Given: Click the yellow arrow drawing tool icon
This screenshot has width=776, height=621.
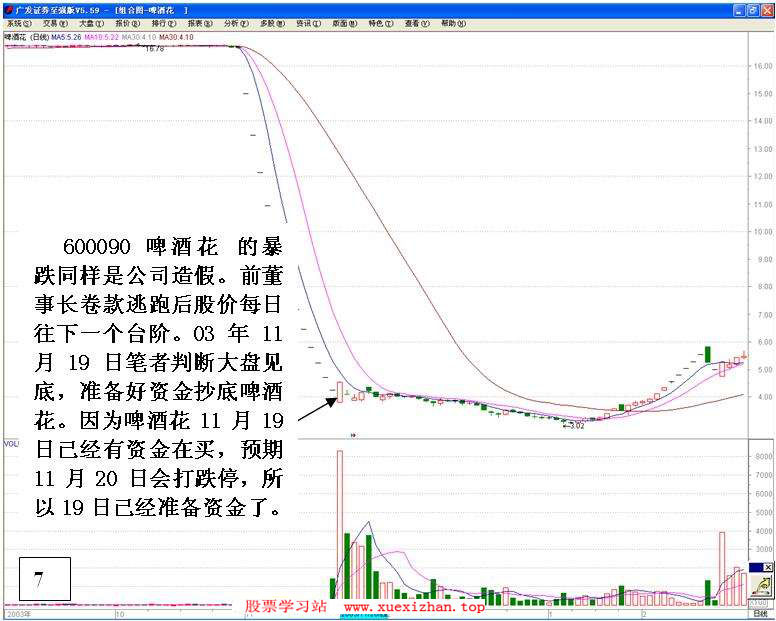Looking at the screenshot, I should tap(762, 585).
